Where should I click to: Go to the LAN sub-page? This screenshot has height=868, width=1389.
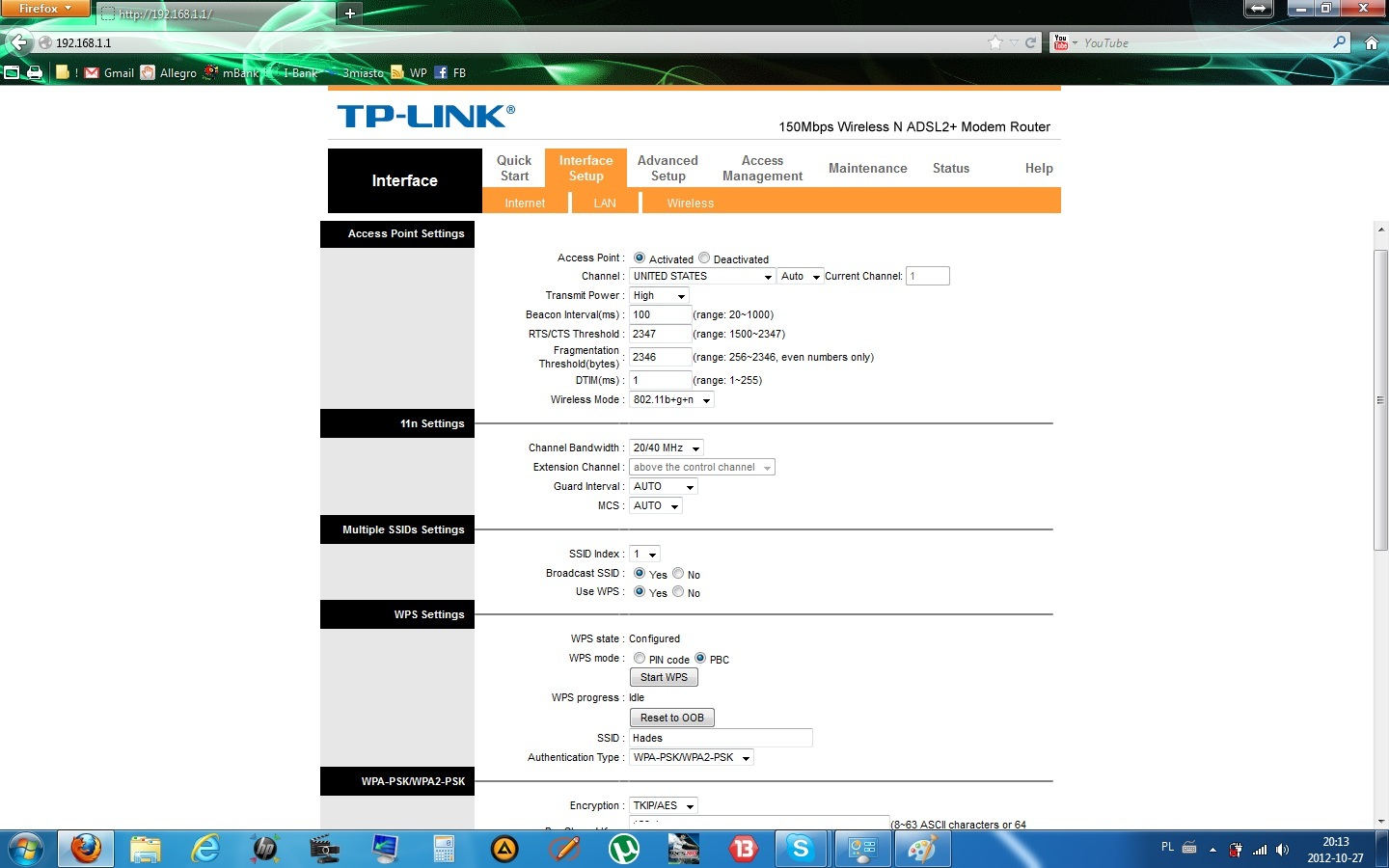pos(605,203)
